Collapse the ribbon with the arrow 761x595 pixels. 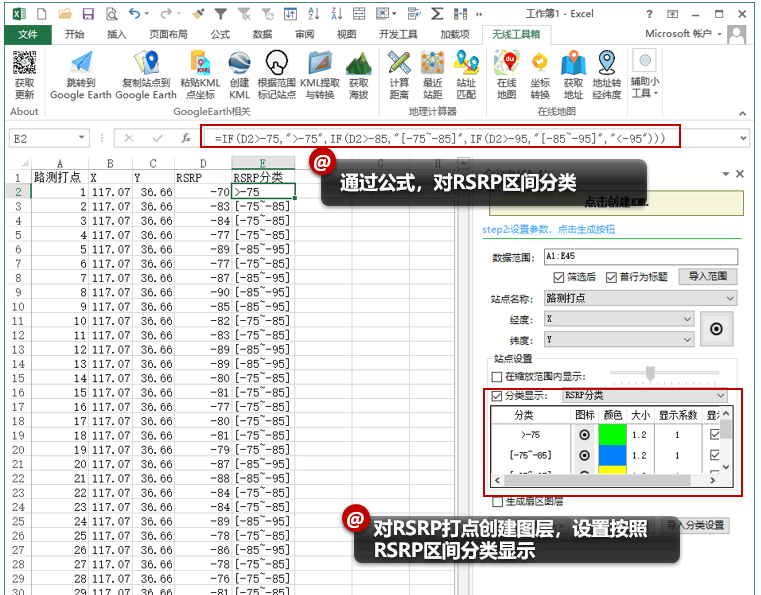(x=743, y=114)
